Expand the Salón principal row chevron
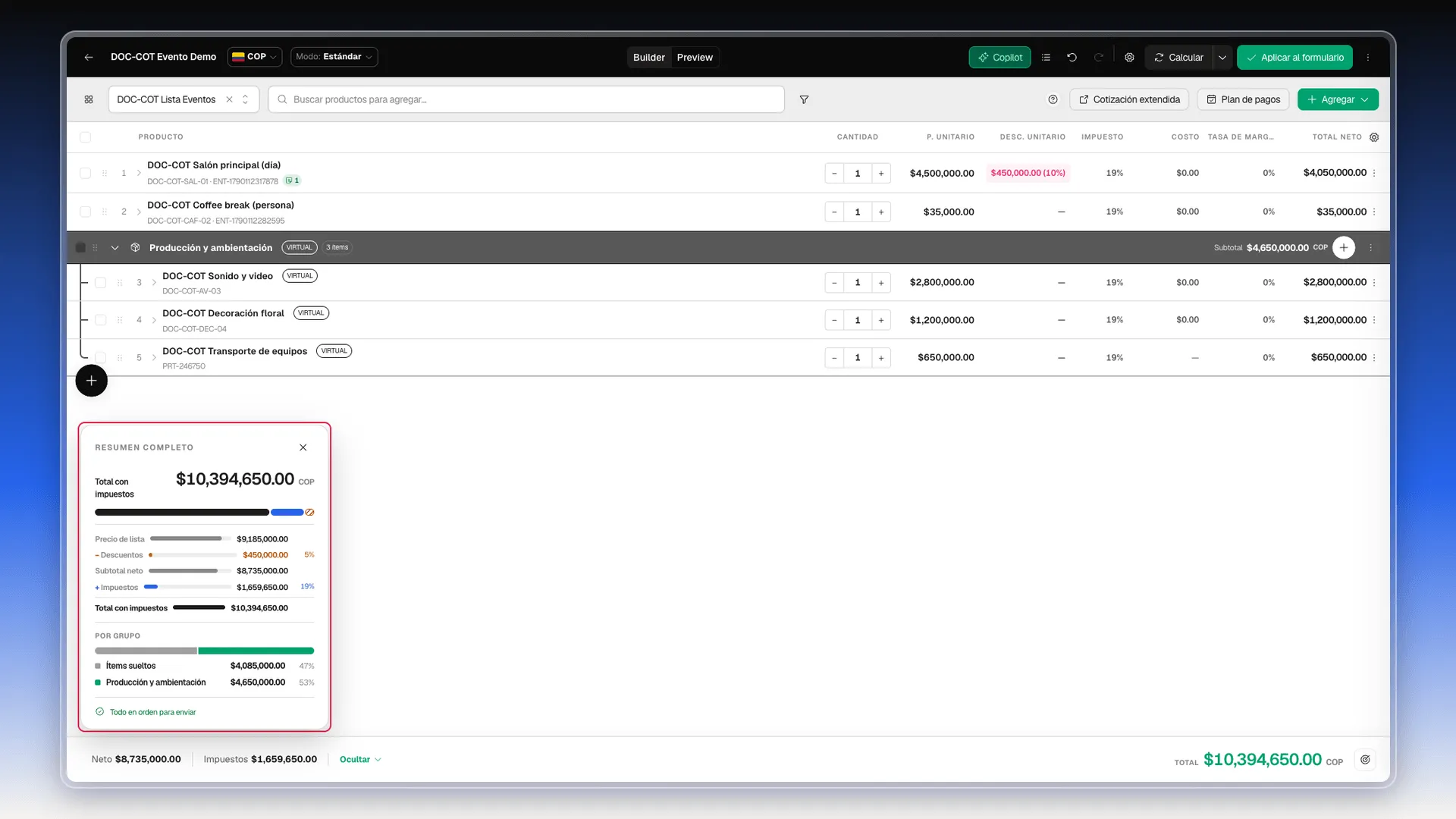Viewport: 1456px width, 819px height. point(139,173)
